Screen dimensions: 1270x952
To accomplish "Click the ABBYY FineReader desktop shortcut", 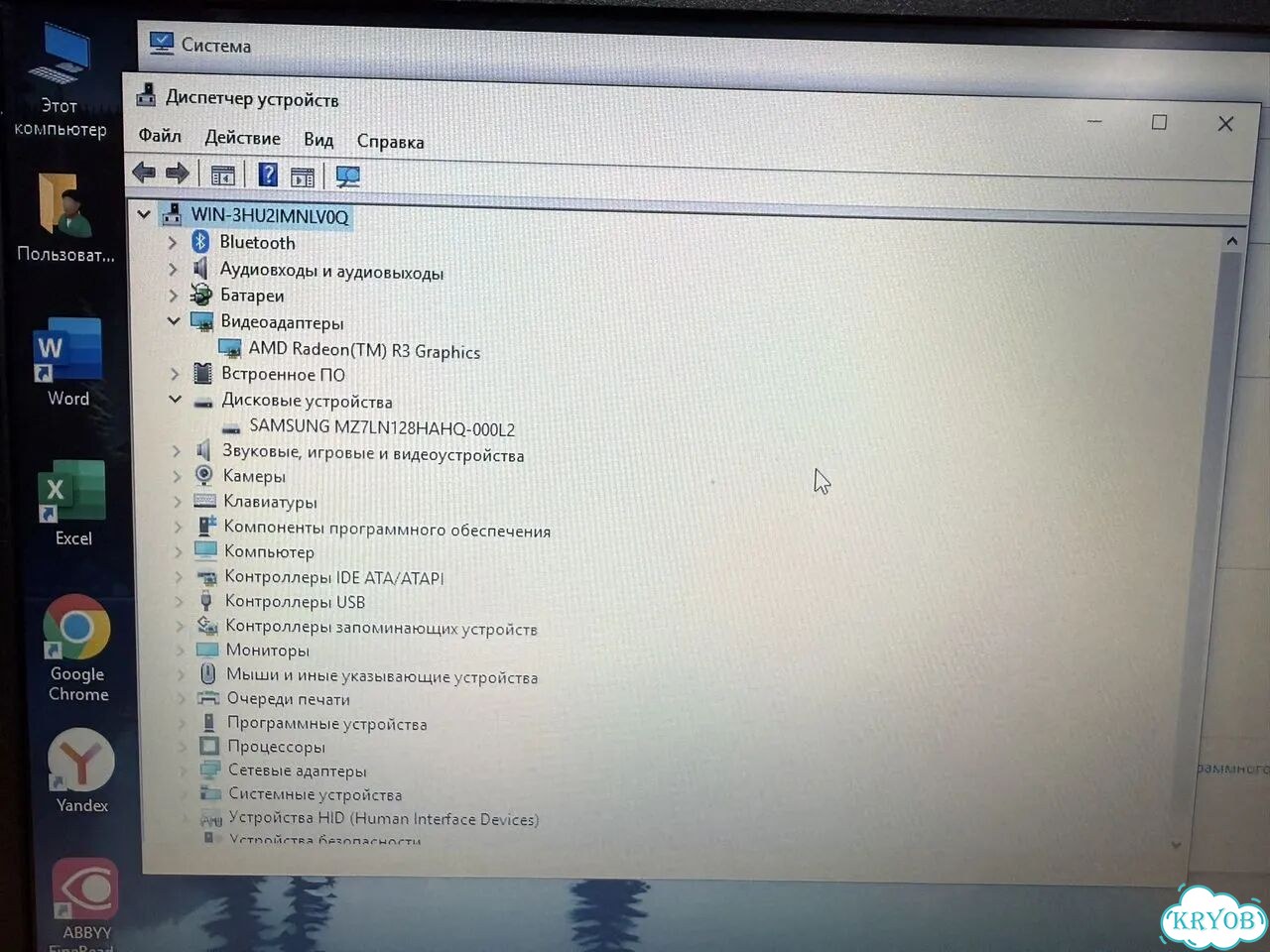I will coord(85,902).
